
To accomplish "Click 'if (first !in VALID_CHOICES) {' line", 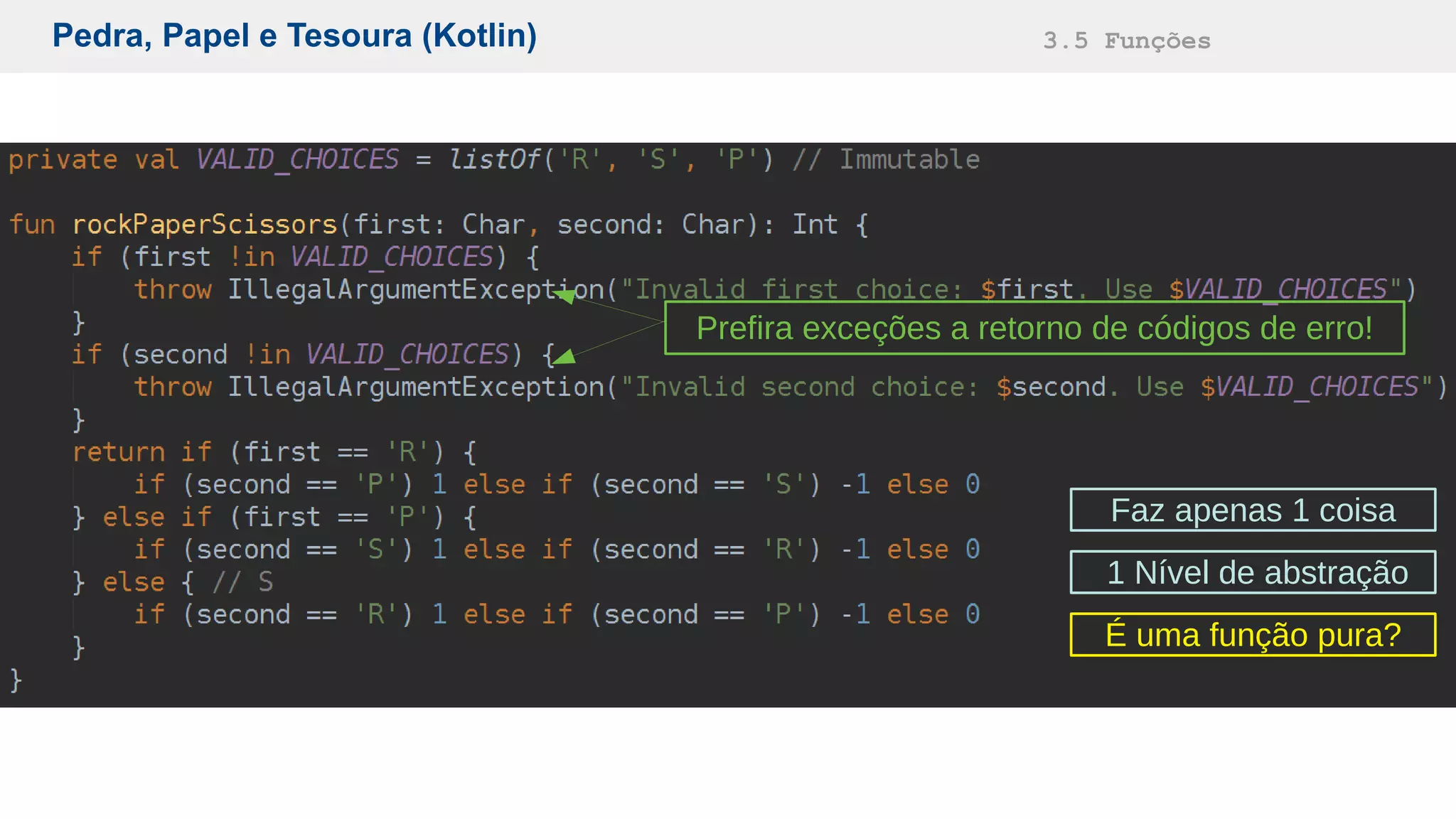I will 306,257.
